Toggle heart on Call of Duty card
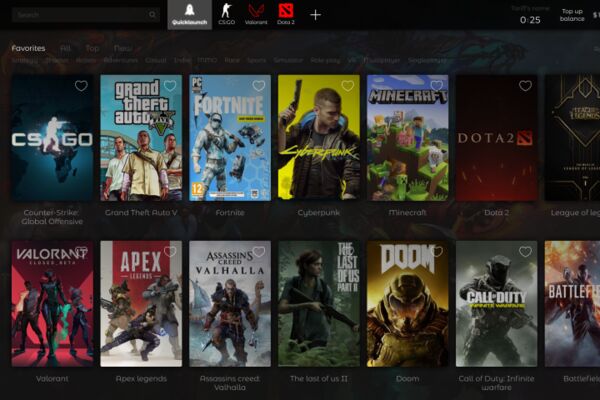Image resolution: width=600 pixels, height=400 pixels. [x=525, y=251]
